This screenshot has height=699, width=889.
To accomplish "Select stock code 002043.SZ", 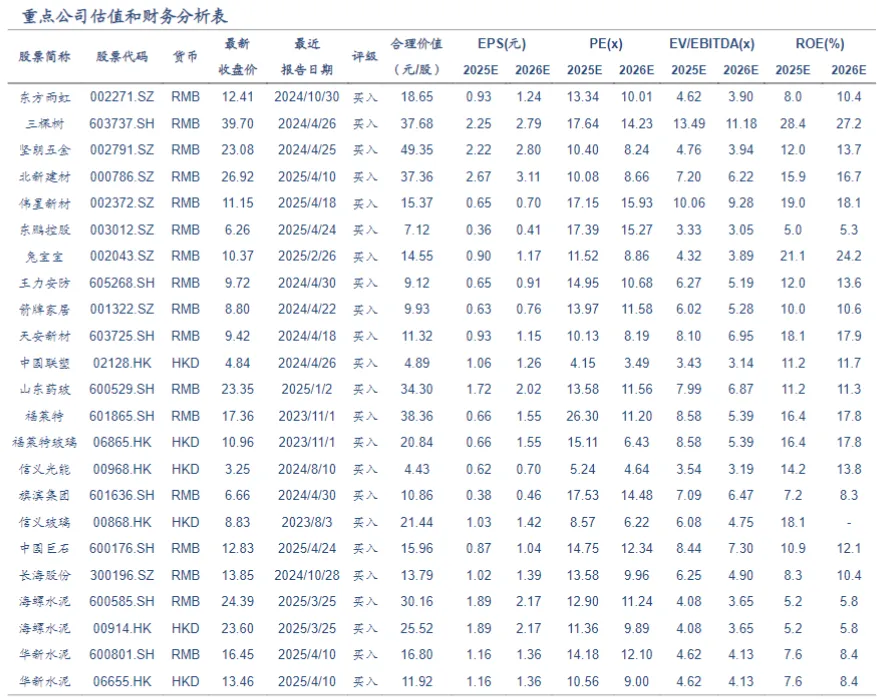I will click(122, 256).
